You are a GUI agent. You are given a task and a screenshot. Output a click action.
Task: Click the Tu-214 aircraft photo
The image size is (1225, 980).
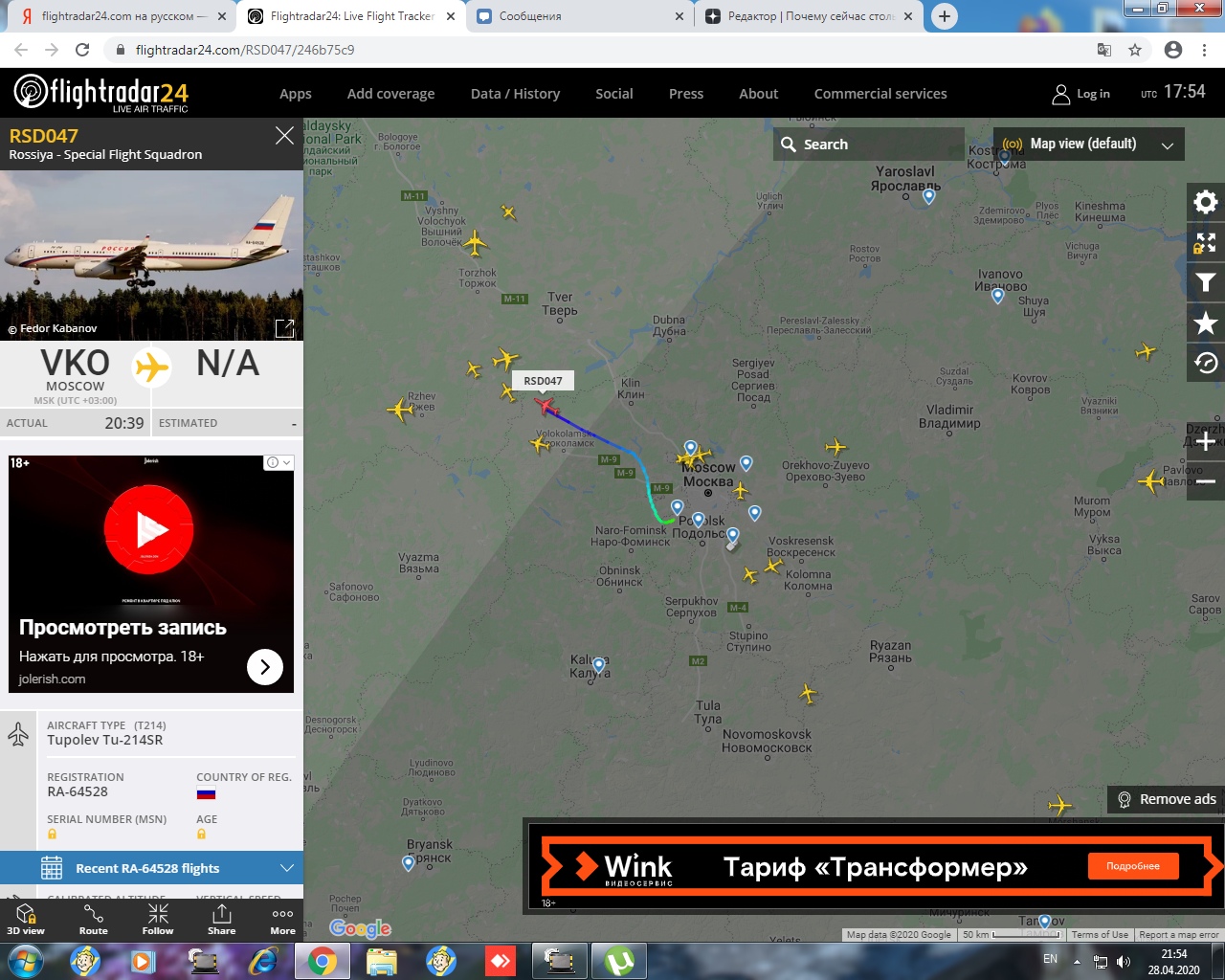point(151,256)
